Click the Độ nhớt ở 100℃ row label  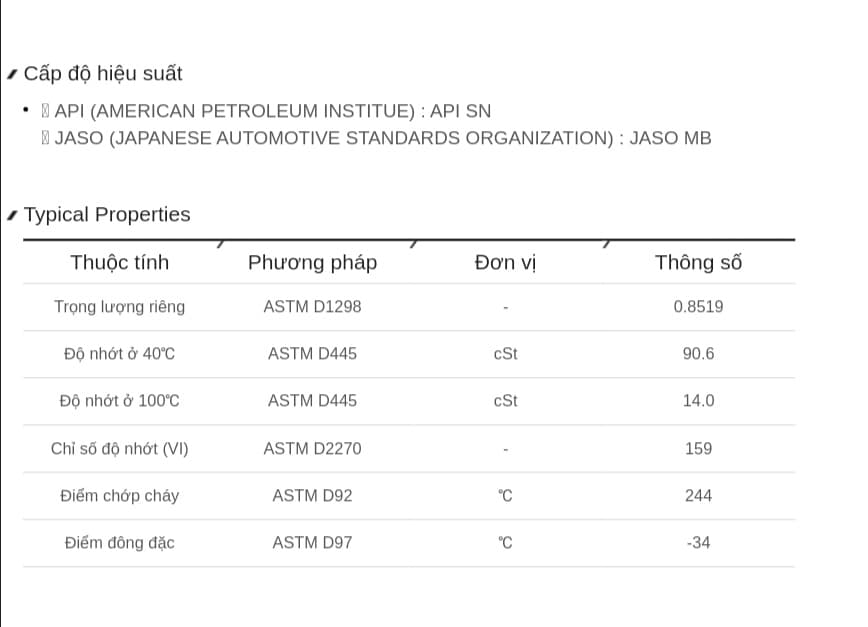(120, 401)
